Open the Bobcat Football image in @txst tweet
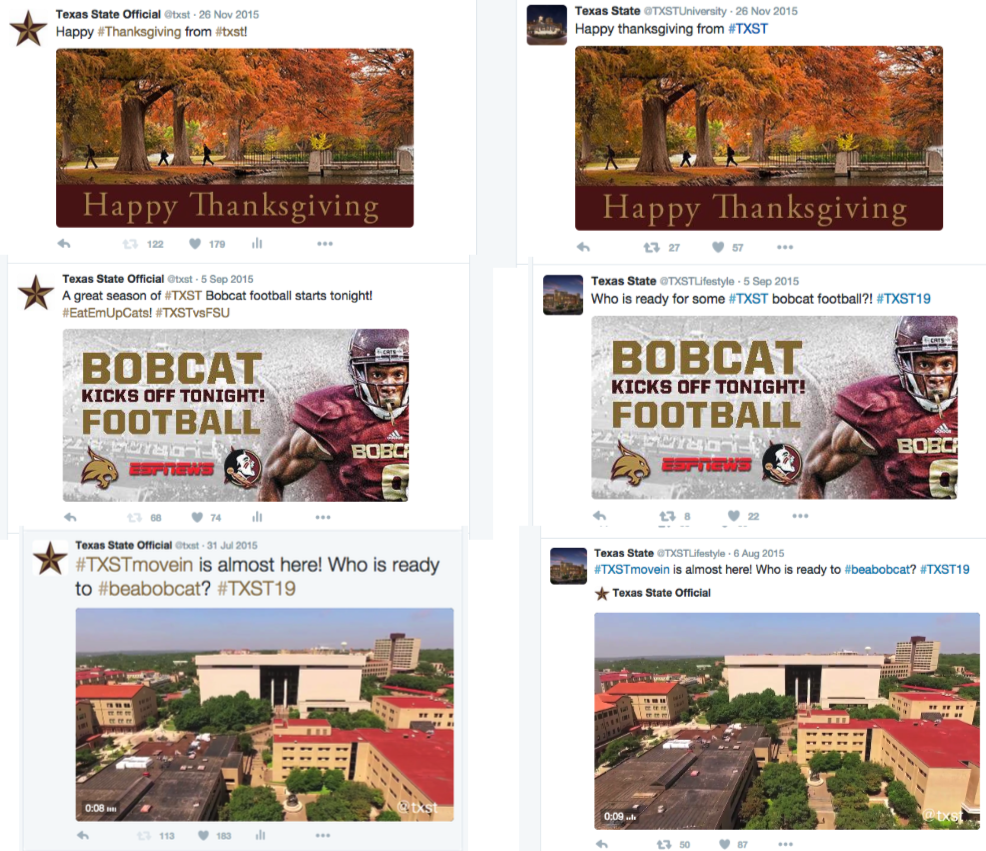The width and height of the screenshot is (986, 851). coord(236,415)
